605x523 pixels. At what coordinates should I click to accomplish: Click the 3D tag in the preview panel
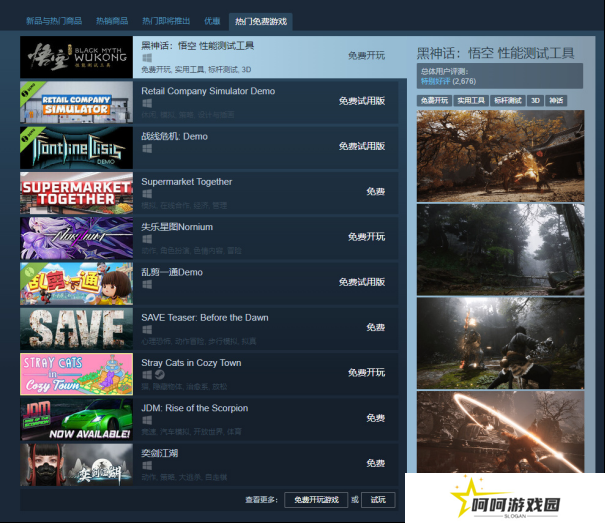(x=535, y=101)
